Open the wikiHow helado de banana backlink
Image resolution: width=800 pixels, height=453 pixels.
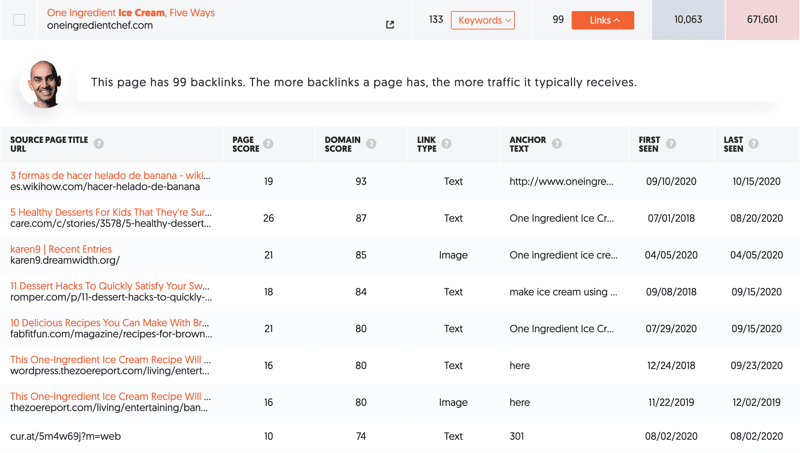(110, 175)
